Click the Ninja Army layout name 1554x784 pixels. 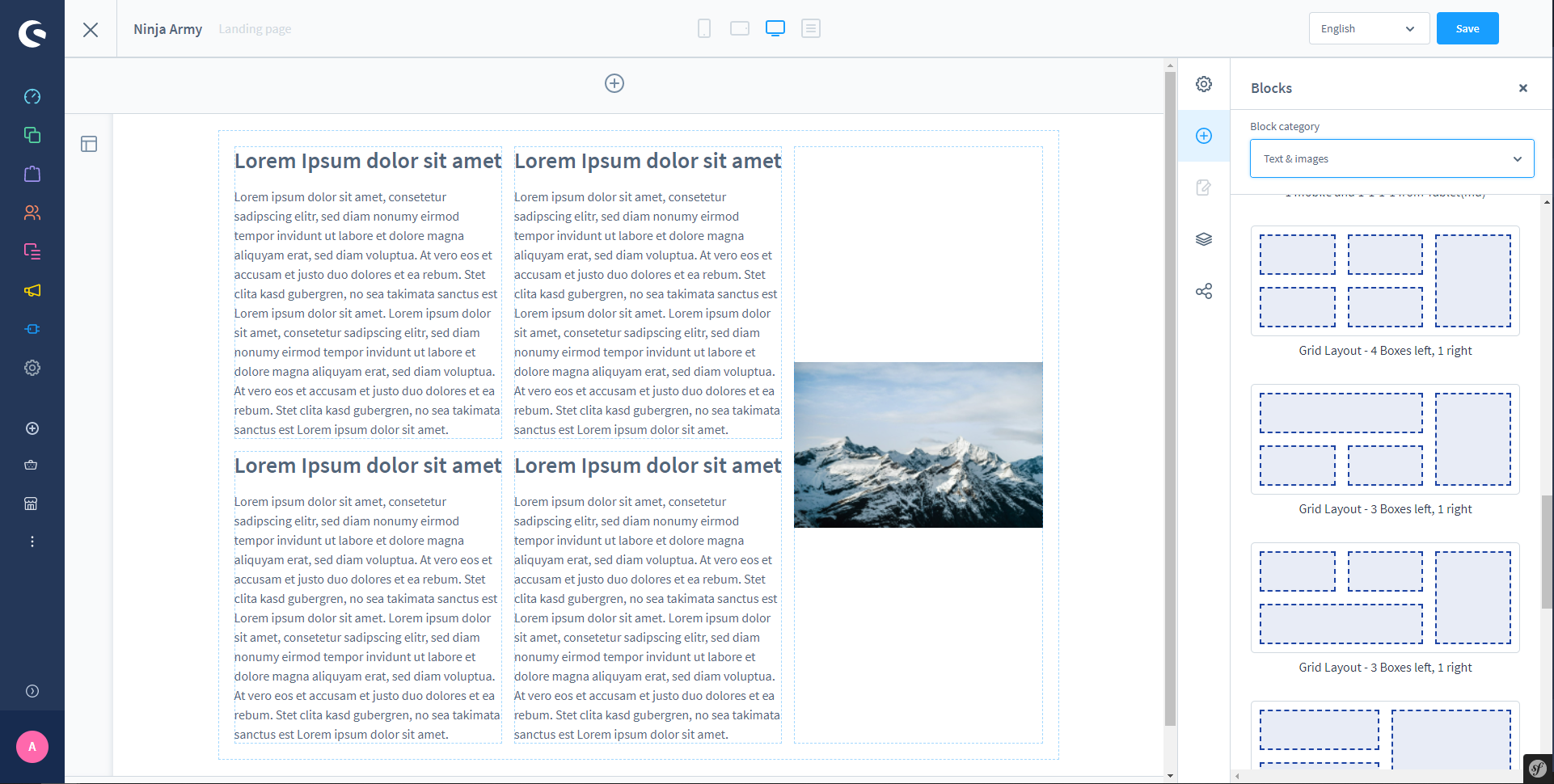click(167, 29)
